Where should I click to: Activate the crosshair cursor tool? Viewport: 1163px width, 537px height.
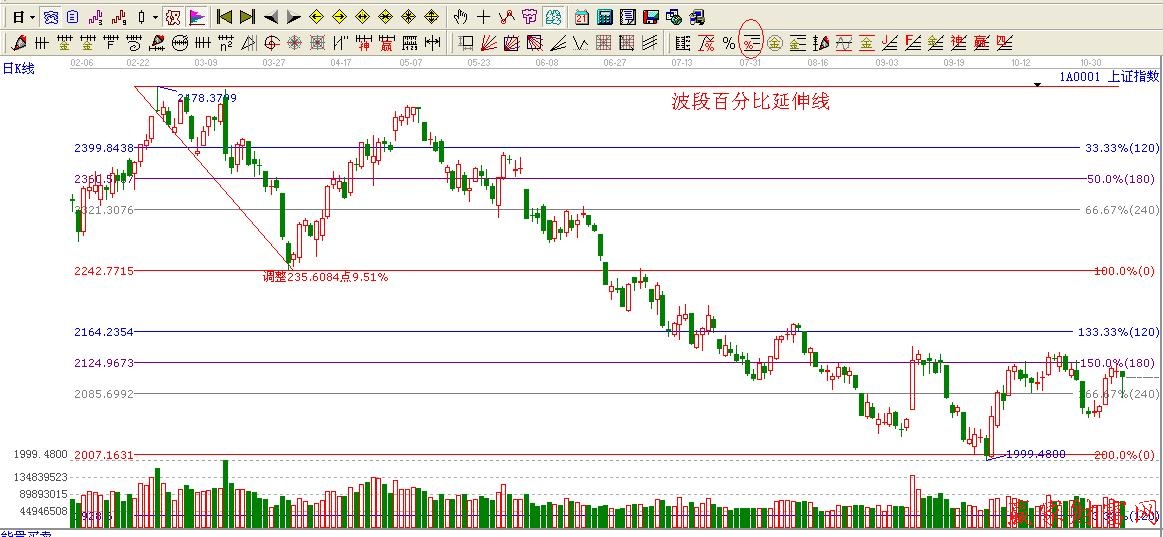(x=484, y=17)
